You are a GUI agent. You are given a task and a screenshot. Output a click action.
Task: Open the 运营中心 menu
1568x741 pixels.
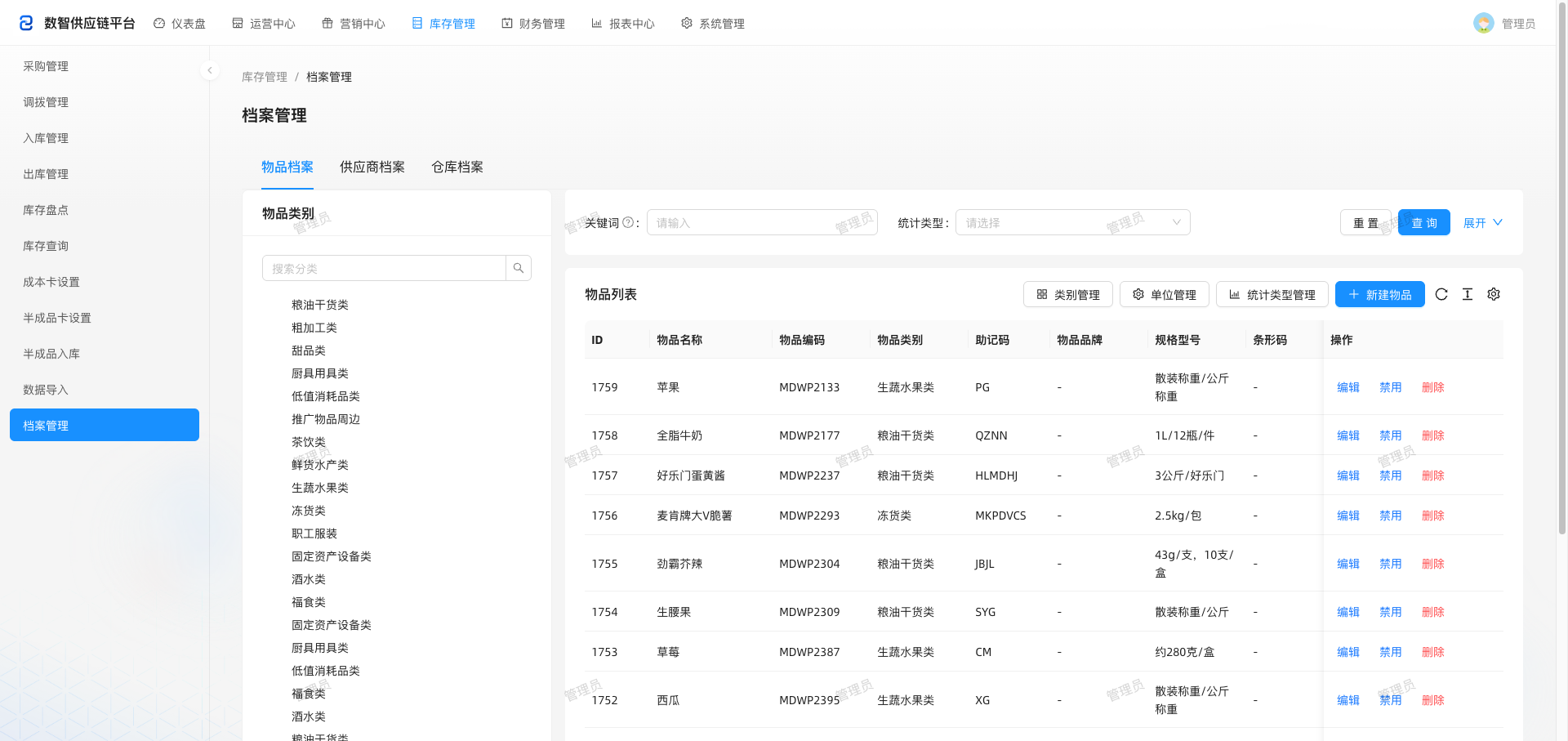pyautogui.click(x=264, y=24)
